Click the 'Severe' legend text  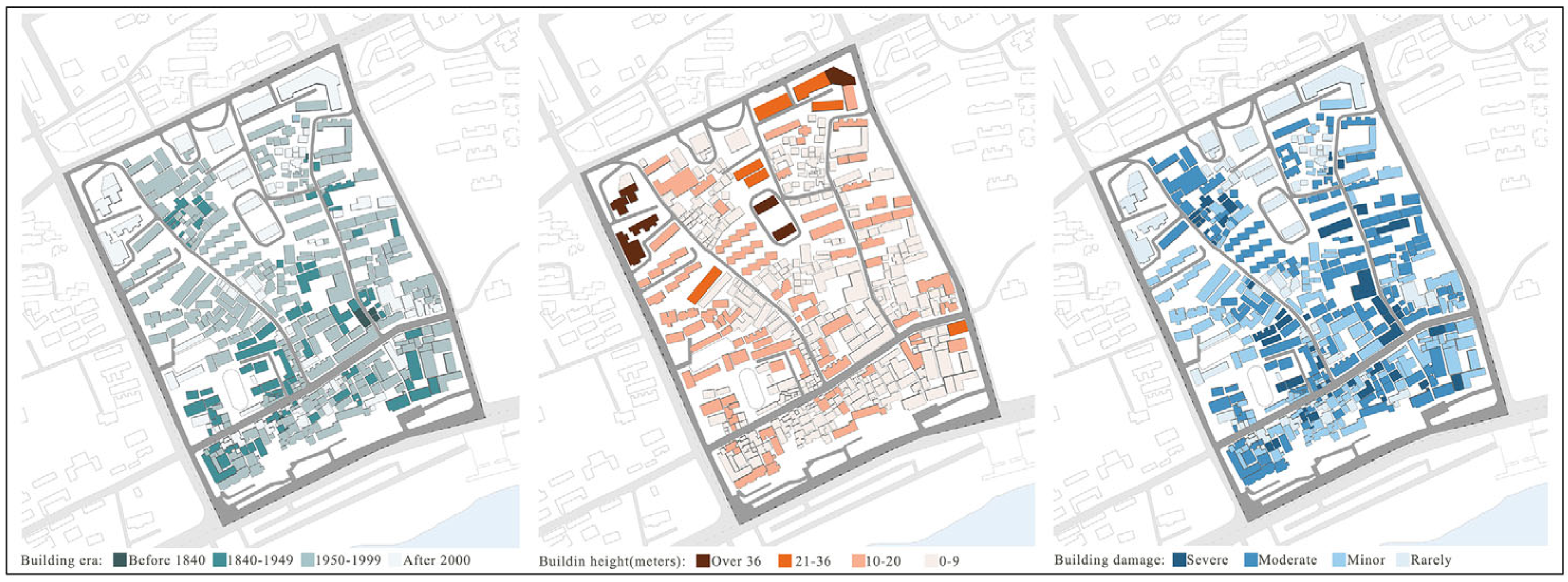tap(1208, 560)
